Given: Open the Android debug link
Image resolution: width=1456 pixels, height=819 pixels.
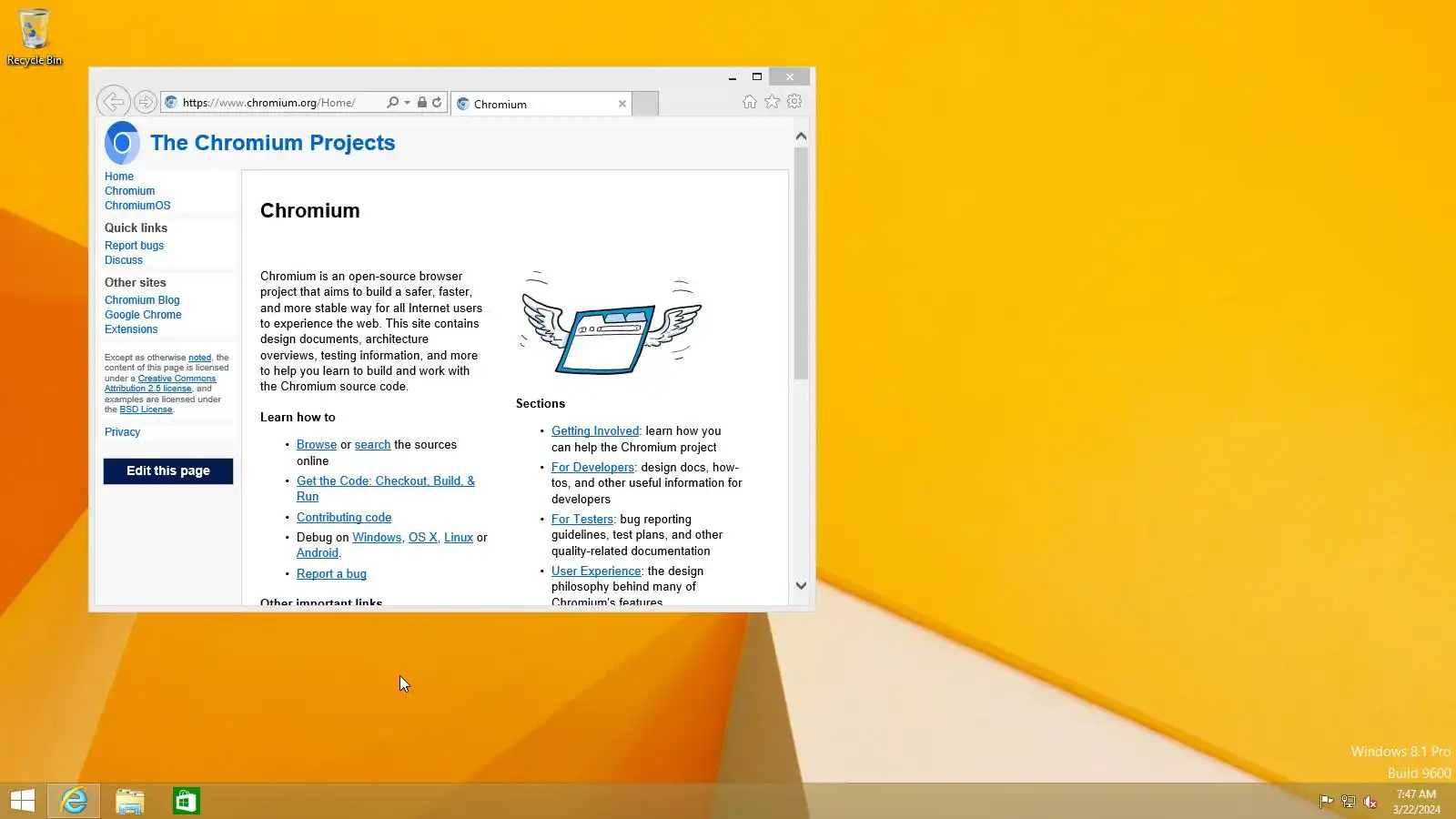Looking at the screenshot, I should click(x=318, y=553).
